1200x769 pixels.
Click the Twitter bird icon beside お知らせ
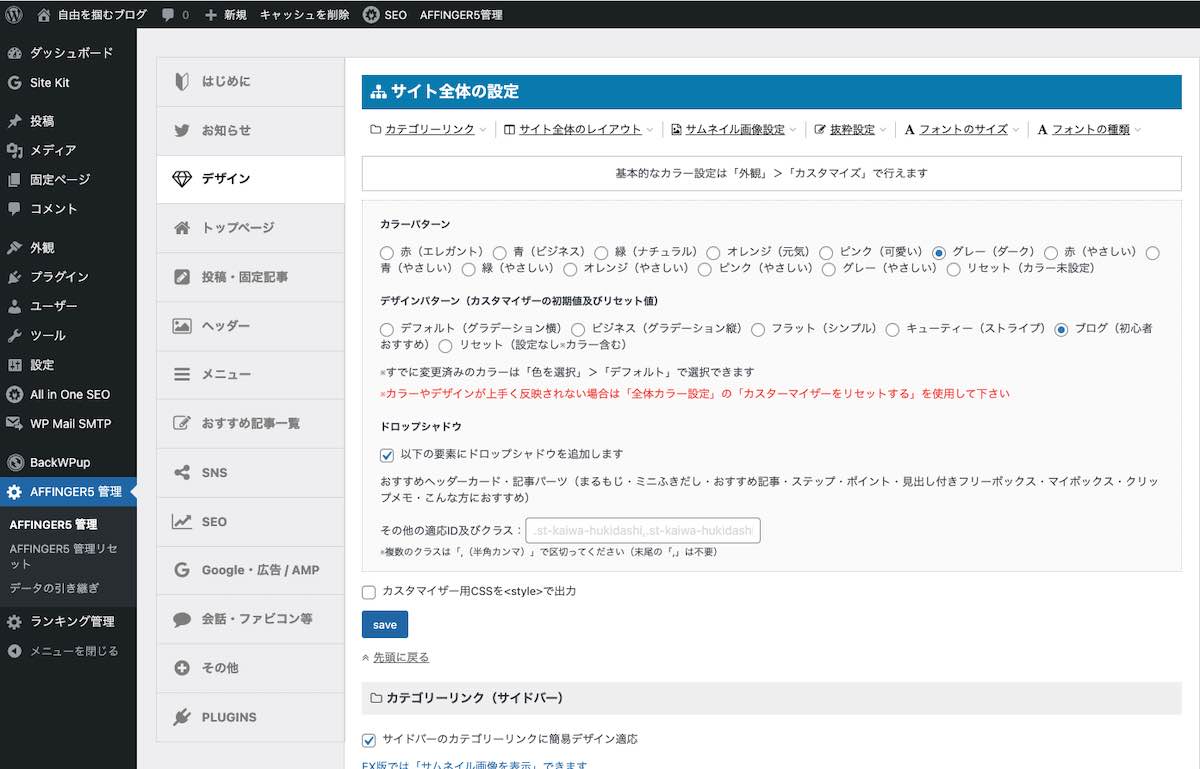pyautogui.click(x=181, y=130)
